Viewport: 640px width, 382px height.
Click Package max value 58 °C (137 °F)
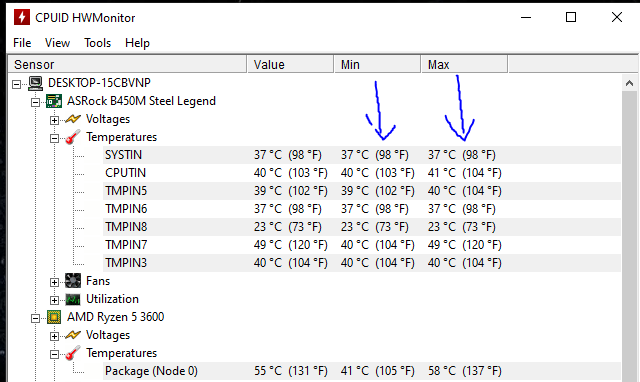[464, 371]
